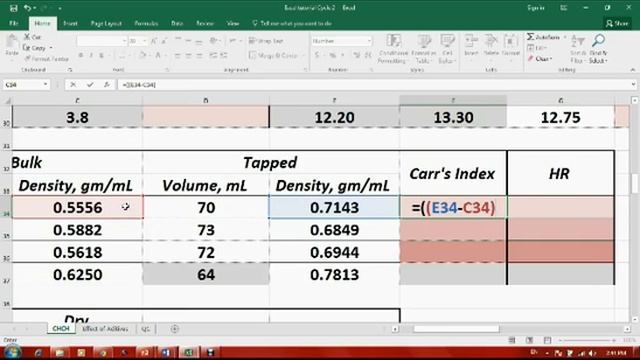Switch to the Formulas ribbon tab
Image resolution: width=640 pixels, height=360 pixels.
pos(146,23)
